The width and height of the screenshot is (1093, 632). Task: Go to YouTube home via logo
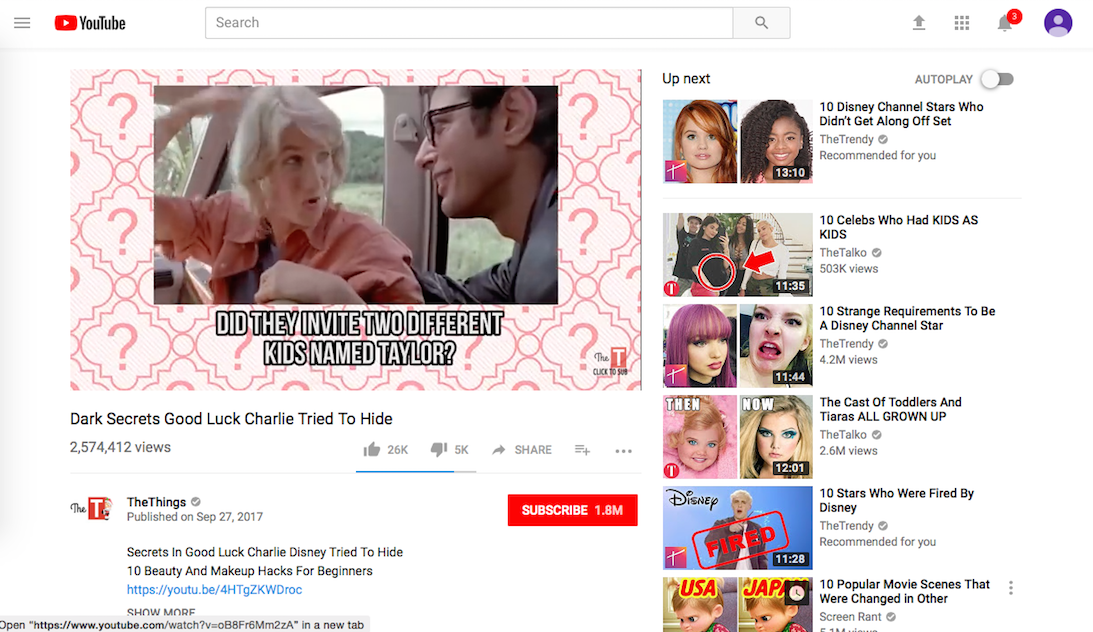[90, 23]
